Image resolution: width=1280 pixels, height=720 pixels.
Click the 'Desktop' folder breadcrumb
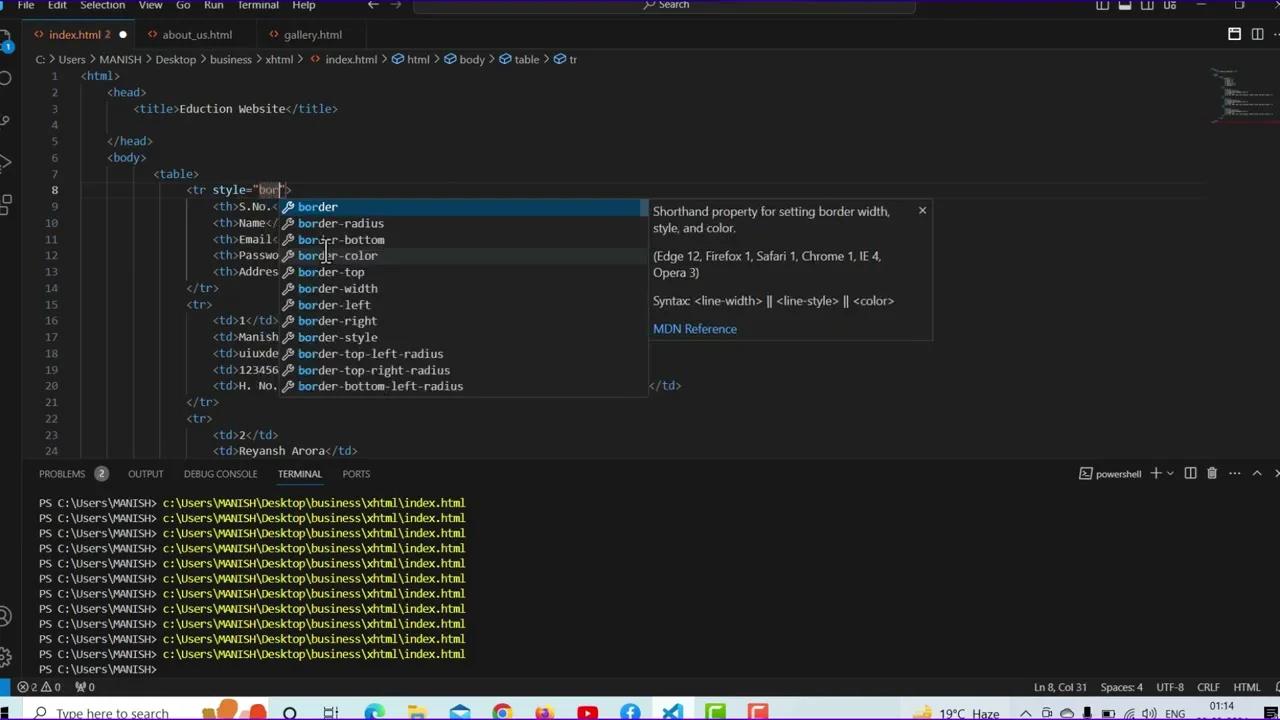point(176,59)
